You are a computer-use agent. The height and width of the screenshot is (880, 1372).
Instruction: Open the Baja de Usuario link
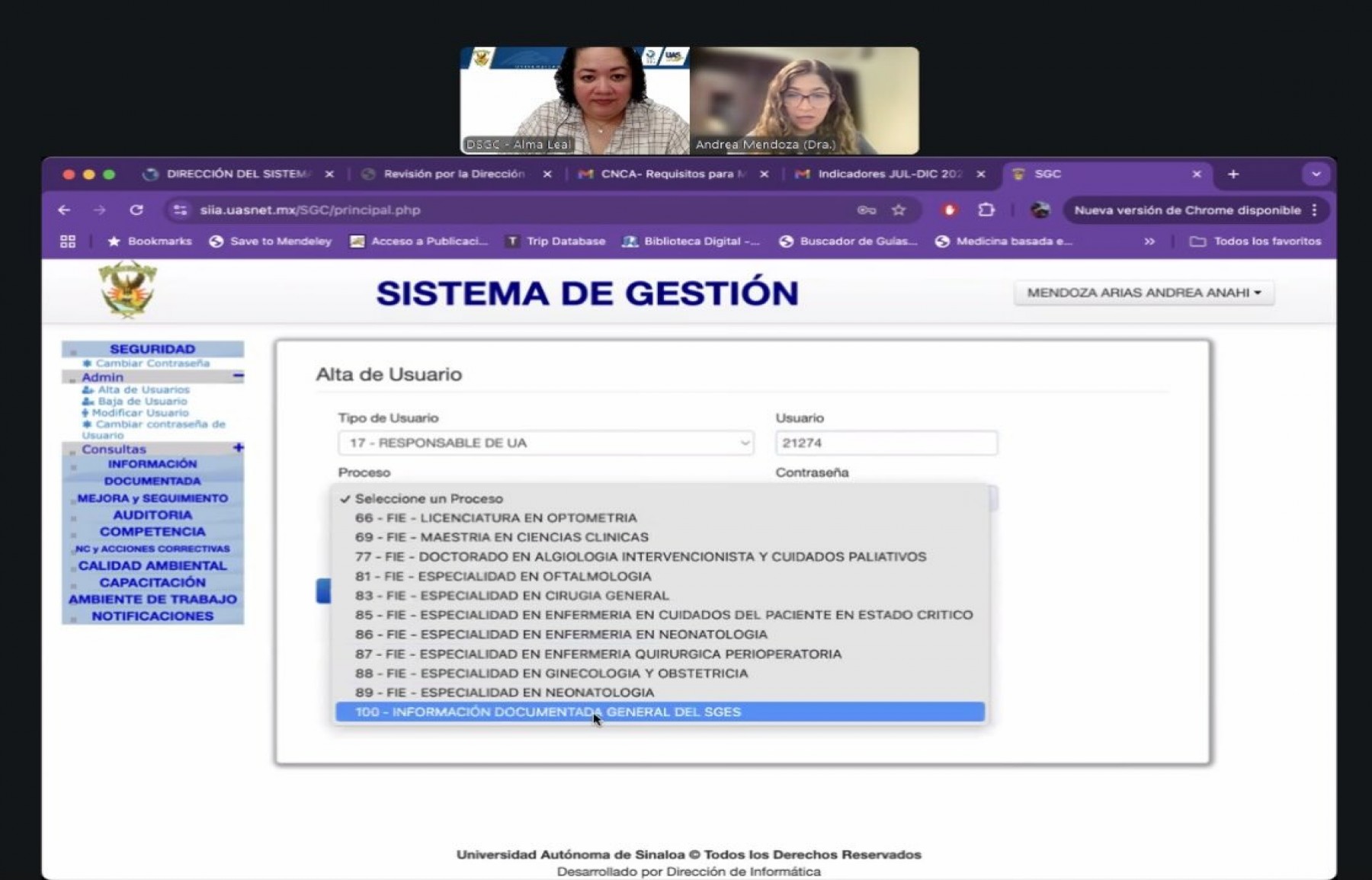tap(142, 402)
